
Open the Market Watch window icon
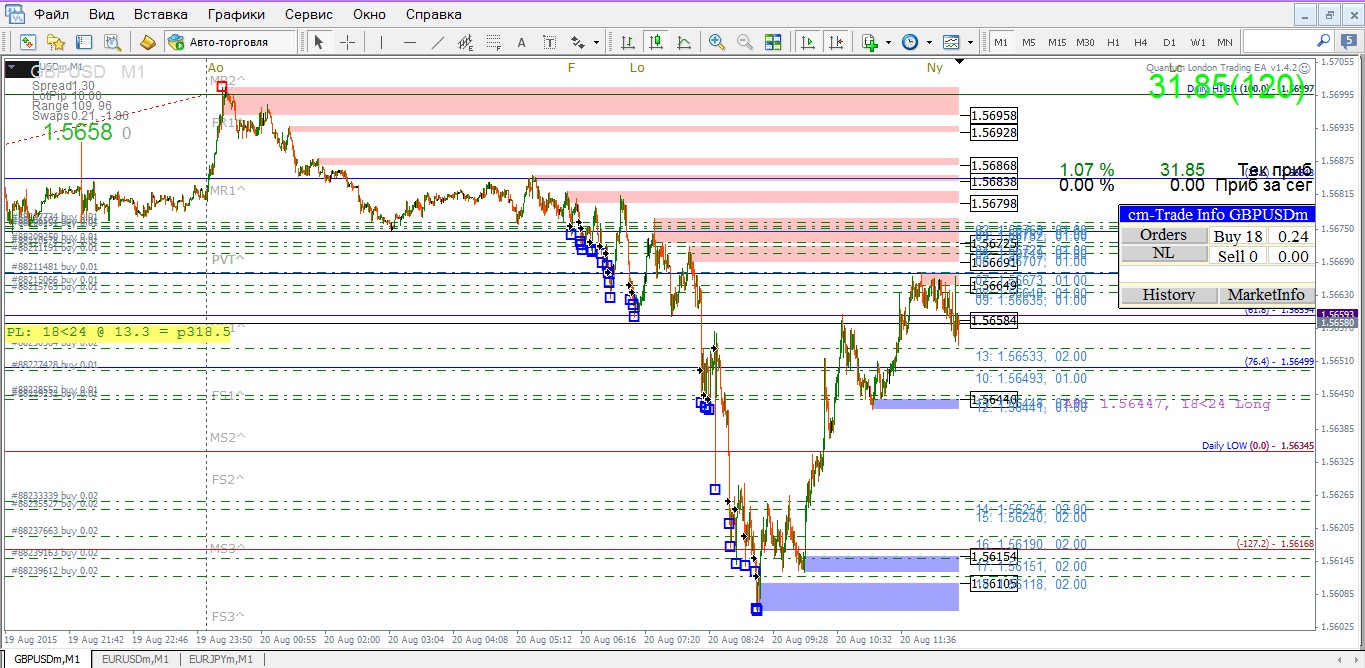coord(28,42)
